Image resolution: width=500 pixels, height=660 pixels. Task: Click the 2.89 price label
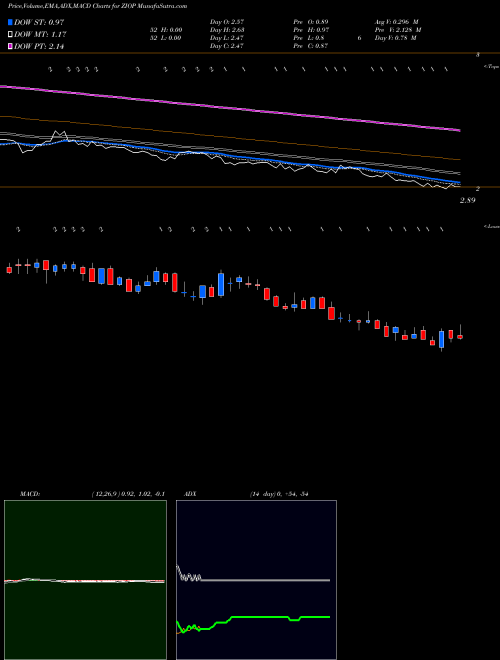[468, 200]
